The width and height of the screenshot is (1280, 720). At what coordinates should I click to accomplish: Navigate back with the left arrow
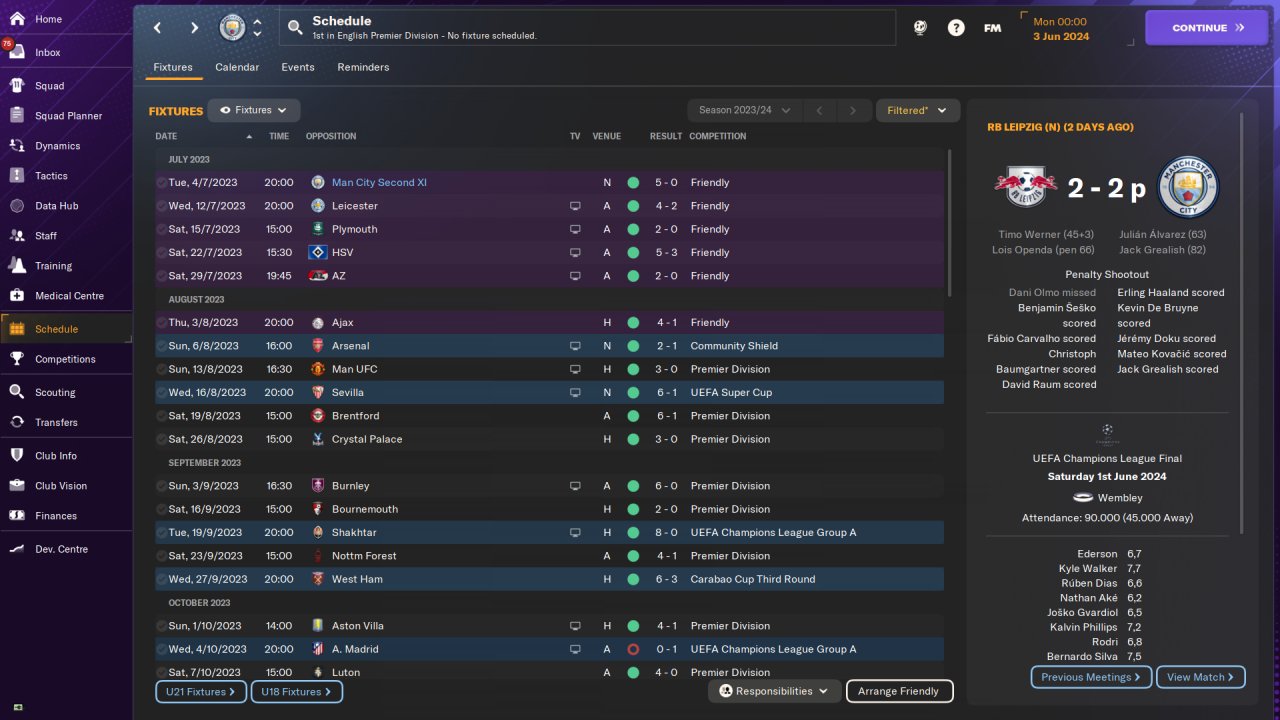tap(157, 28)
